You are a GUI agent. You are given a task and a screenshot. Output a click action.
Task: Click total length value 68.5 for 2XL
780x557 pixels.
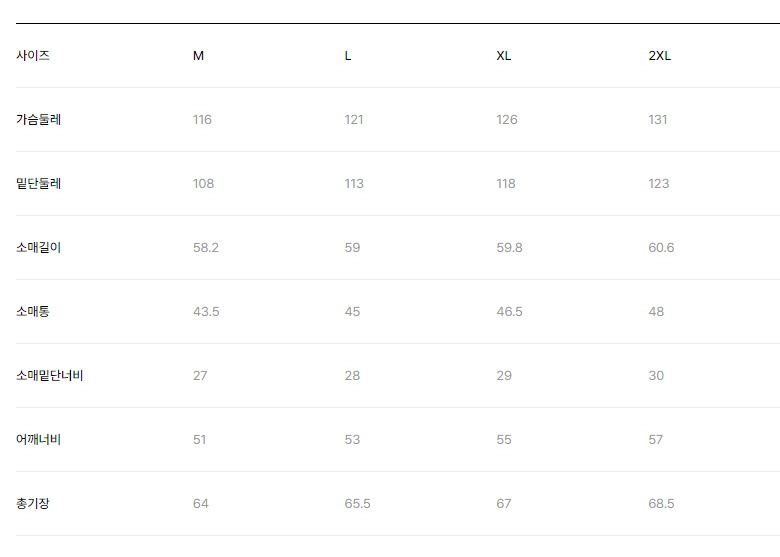point(661,504)
